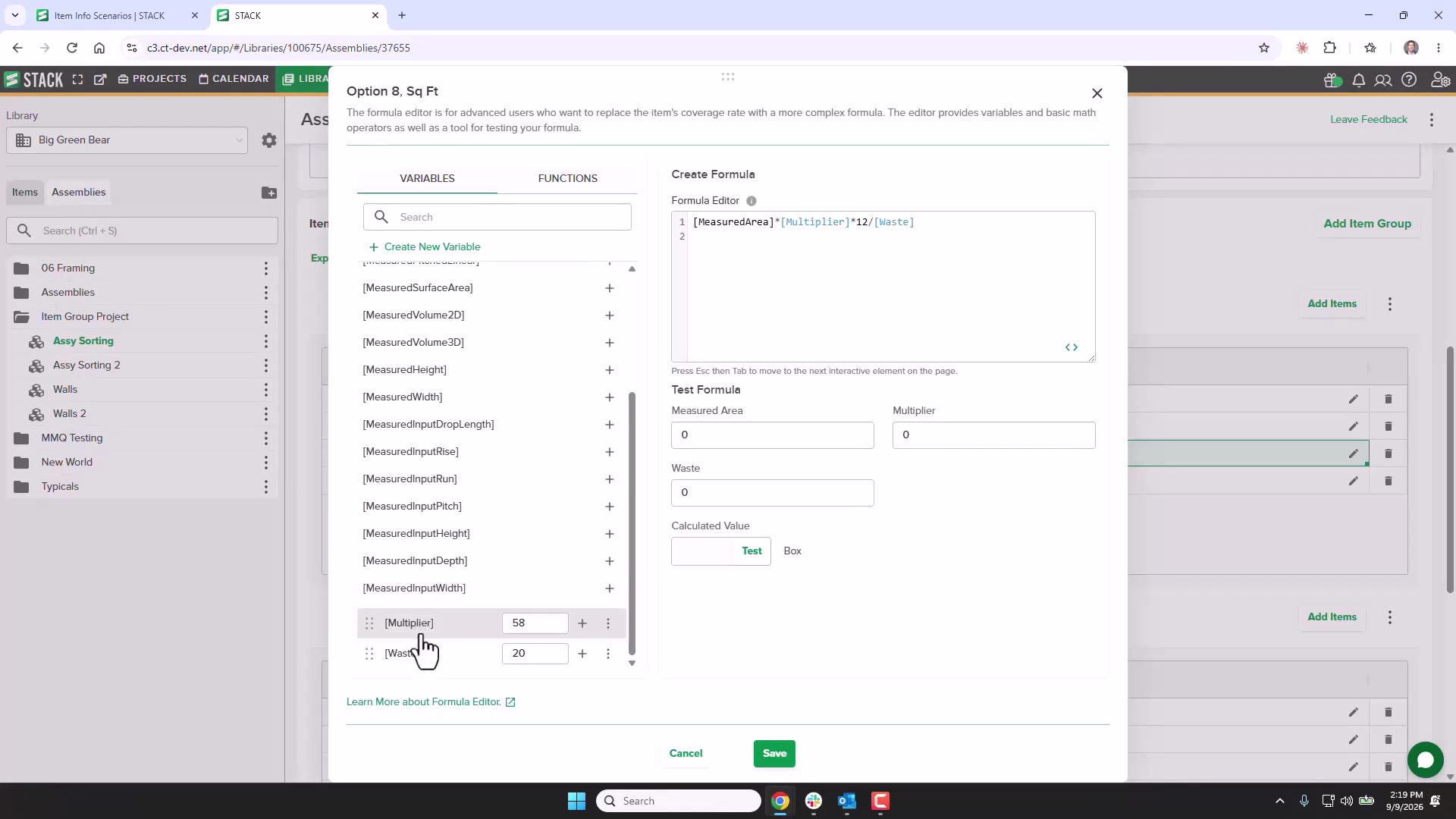Screen dimensions: 1456x819
Task: Open Big Green Bear library dropdown
Action: click(x=127, y=140)
